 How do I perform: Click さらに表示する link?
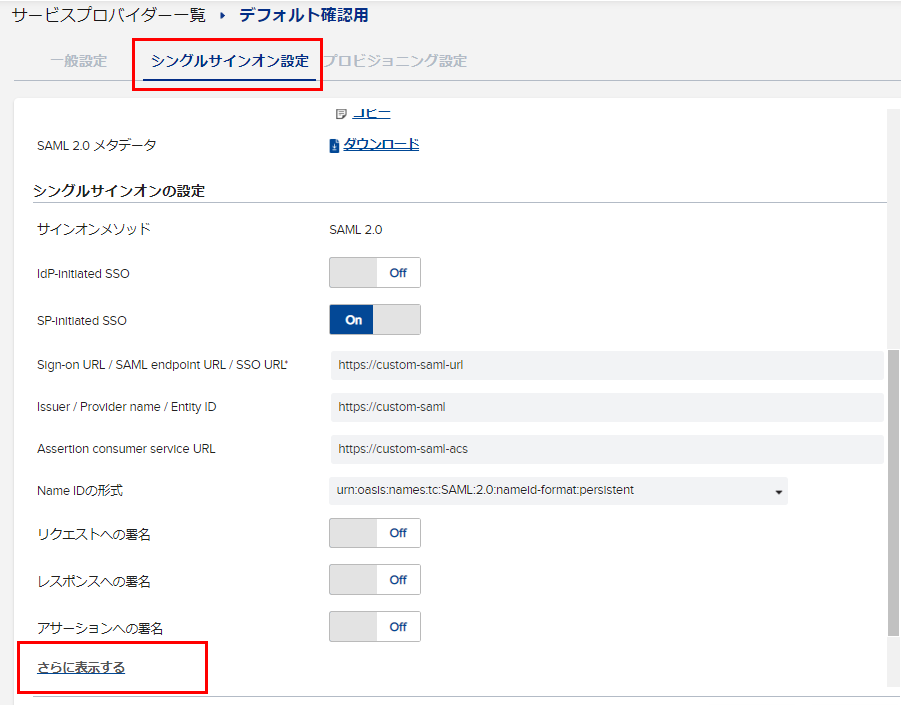(x=81, y=667)
